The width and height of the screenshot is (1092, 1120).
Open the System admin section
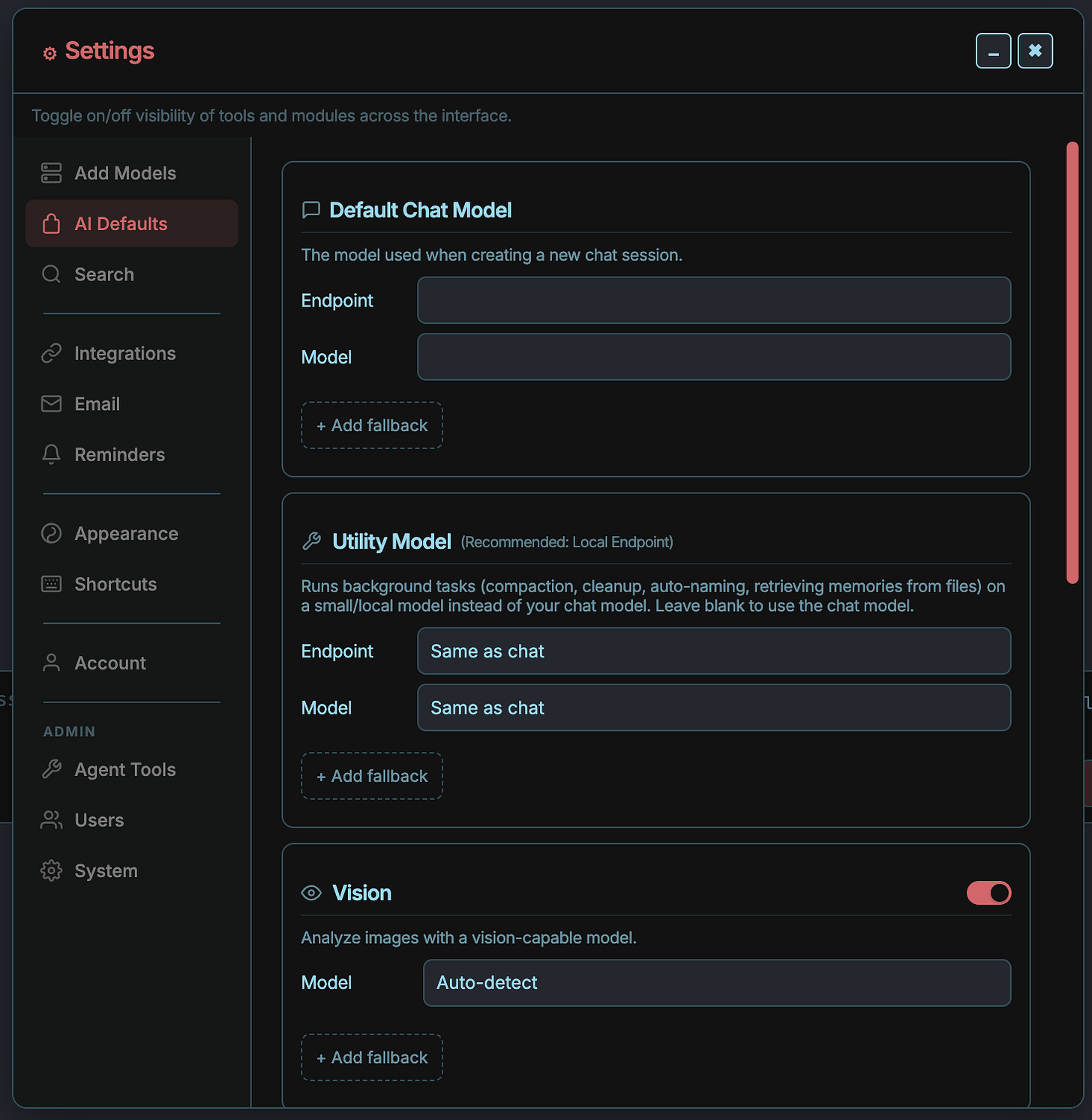(132, 870)
